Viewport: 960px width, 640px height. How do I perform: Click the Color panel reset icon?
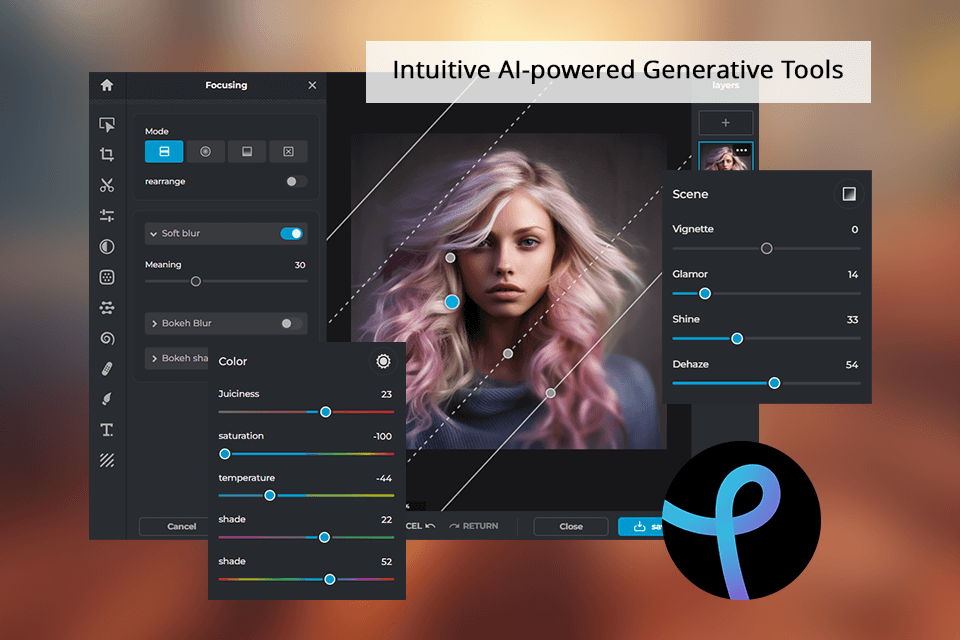pos(383,361)
